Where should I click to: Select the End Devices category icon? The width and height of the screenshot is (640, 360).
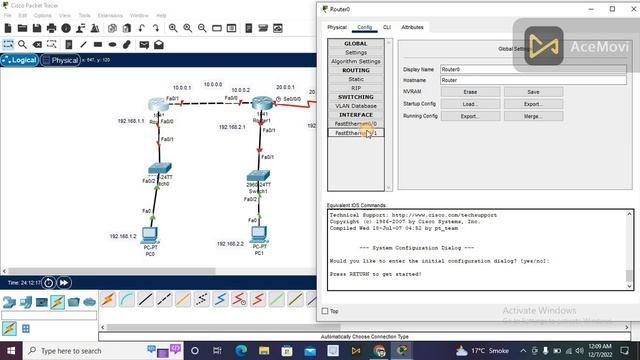[25, 302]
